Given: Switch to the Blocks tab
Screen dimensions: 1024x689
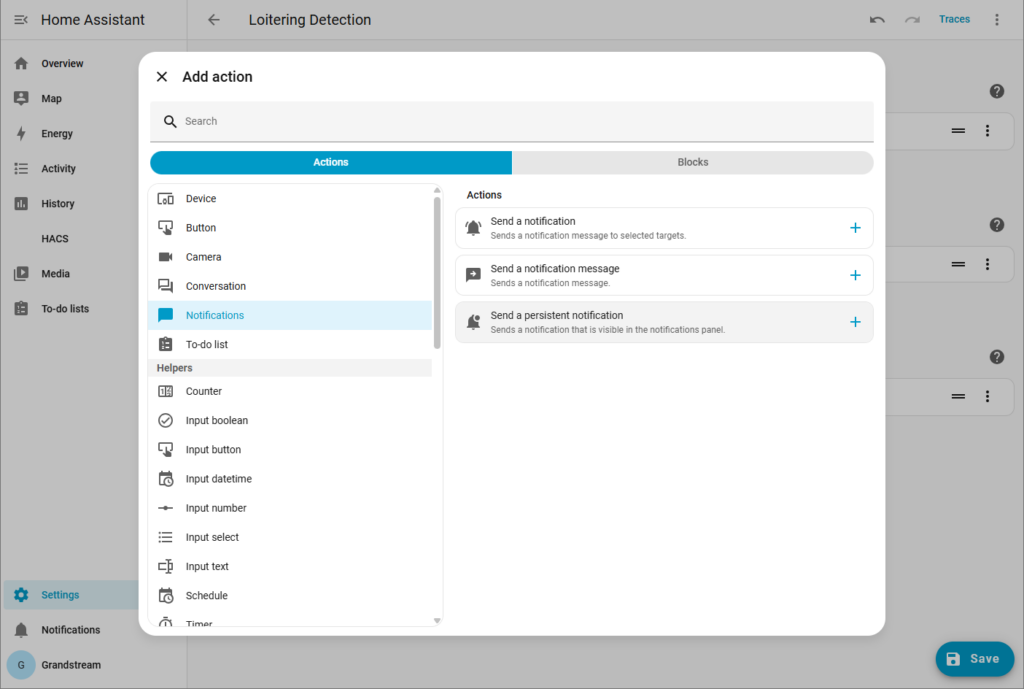Looking at the screenshot, I should pyautogui.click(x=692, y=162).
